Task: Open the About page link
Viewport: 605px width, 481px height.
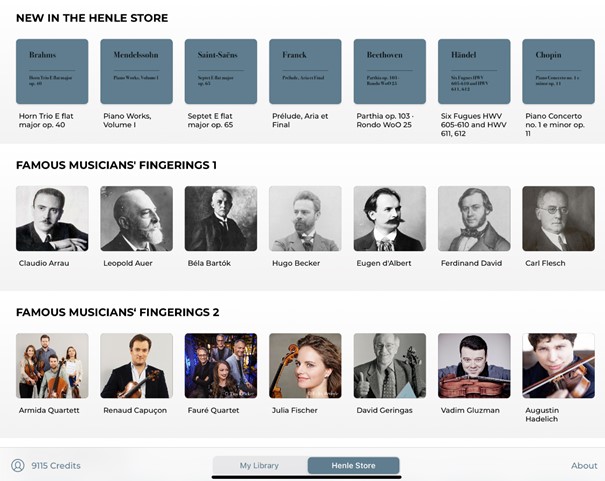Action: click(584, 465)
